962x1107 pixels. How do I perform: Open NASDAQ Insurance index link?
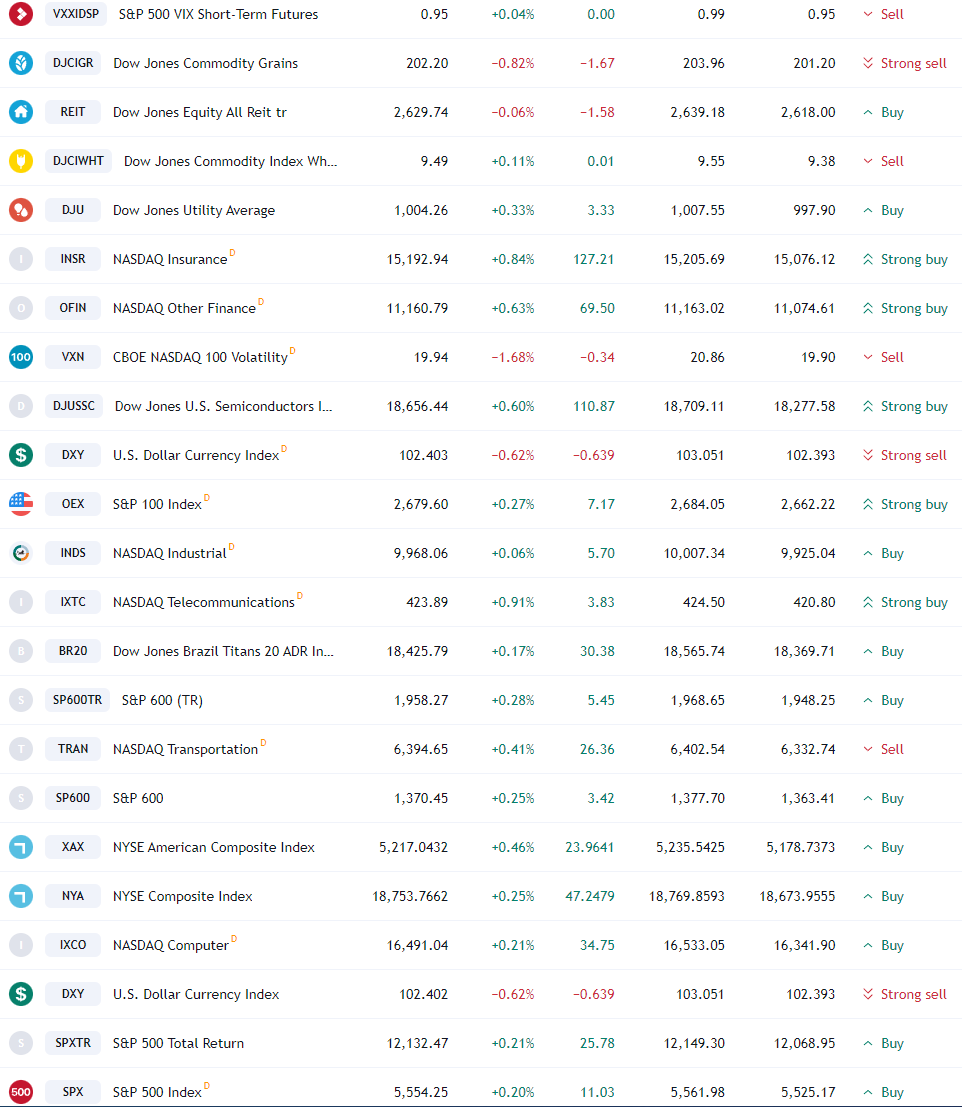point(170,259)
